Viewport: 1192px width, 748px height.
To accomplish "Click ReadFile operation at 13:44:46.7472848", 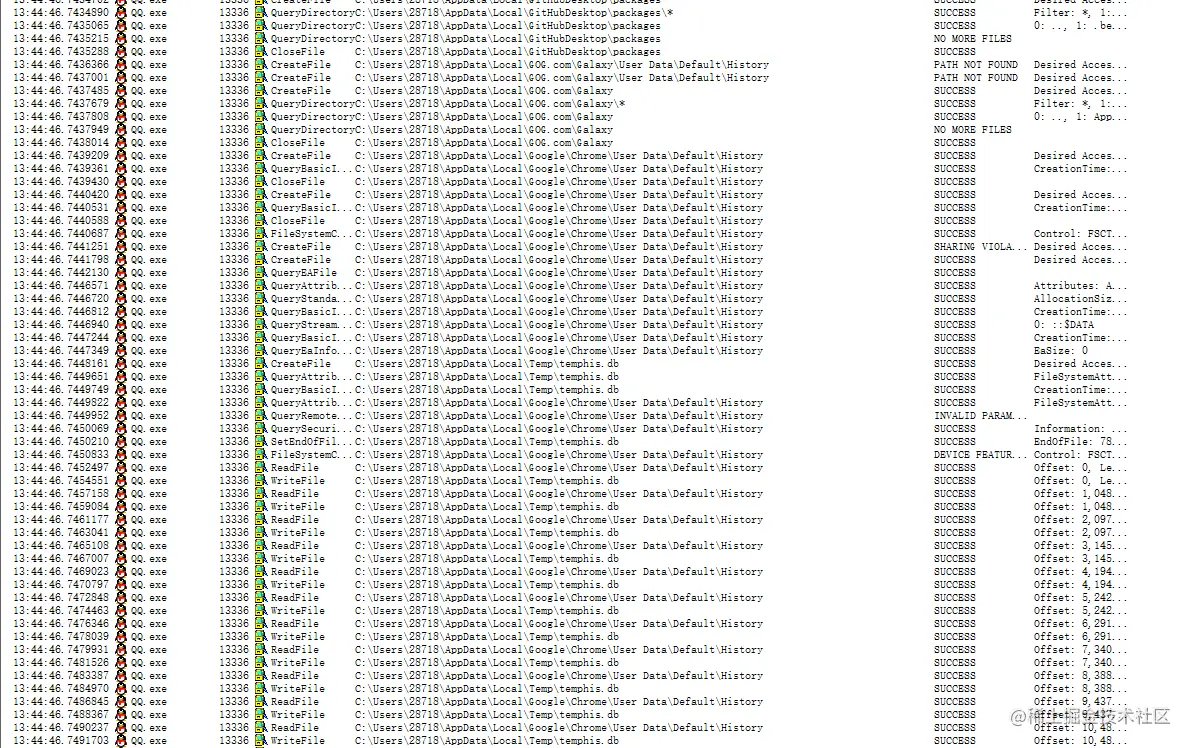I will click(295, 598).
